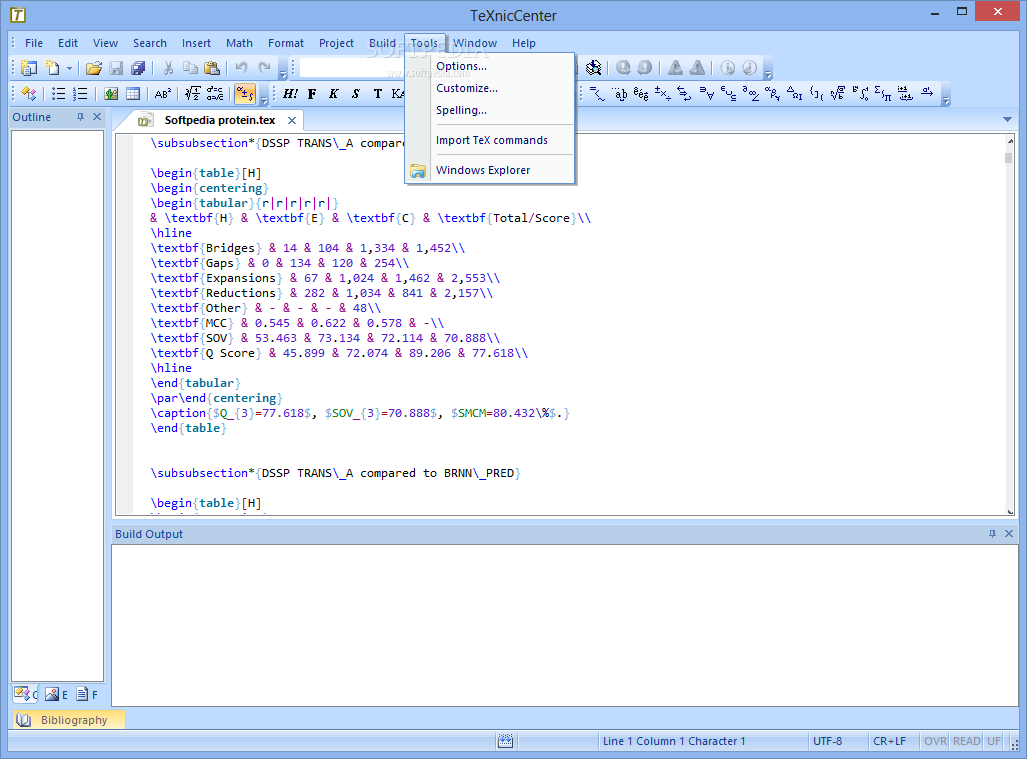Choose Import TeX commands
This screenshot has height=759, width=1027.
pos(491,140)
